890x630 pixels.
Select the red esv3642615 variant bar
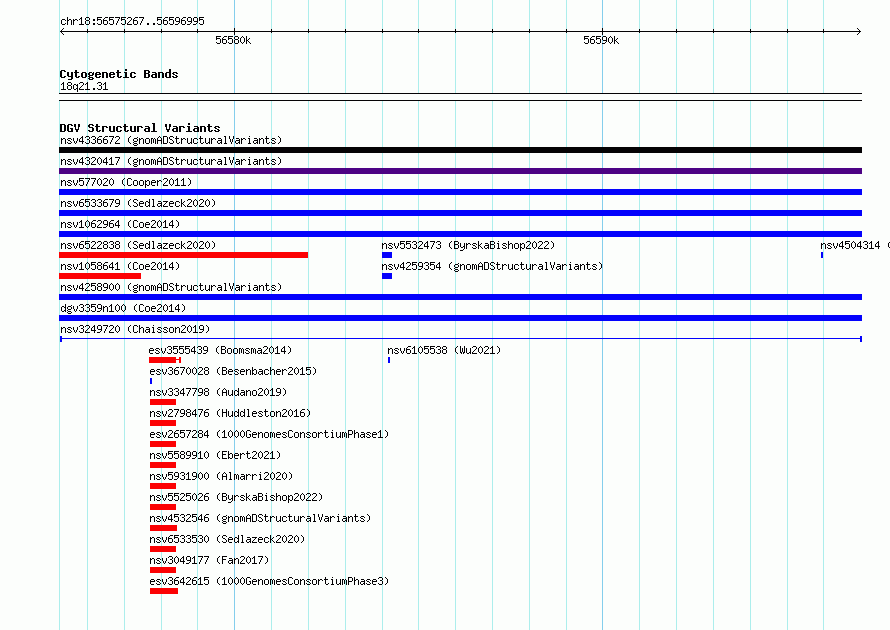tap(163, 591)
